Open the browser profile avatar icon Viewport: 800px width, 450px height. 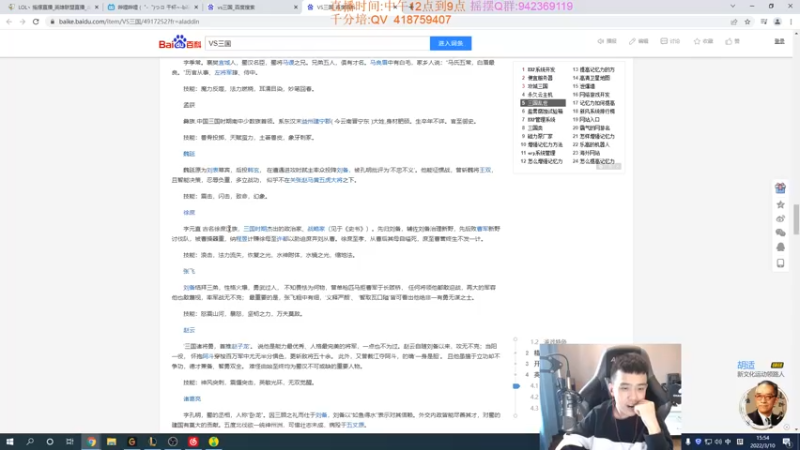click(x=778, y=21)
